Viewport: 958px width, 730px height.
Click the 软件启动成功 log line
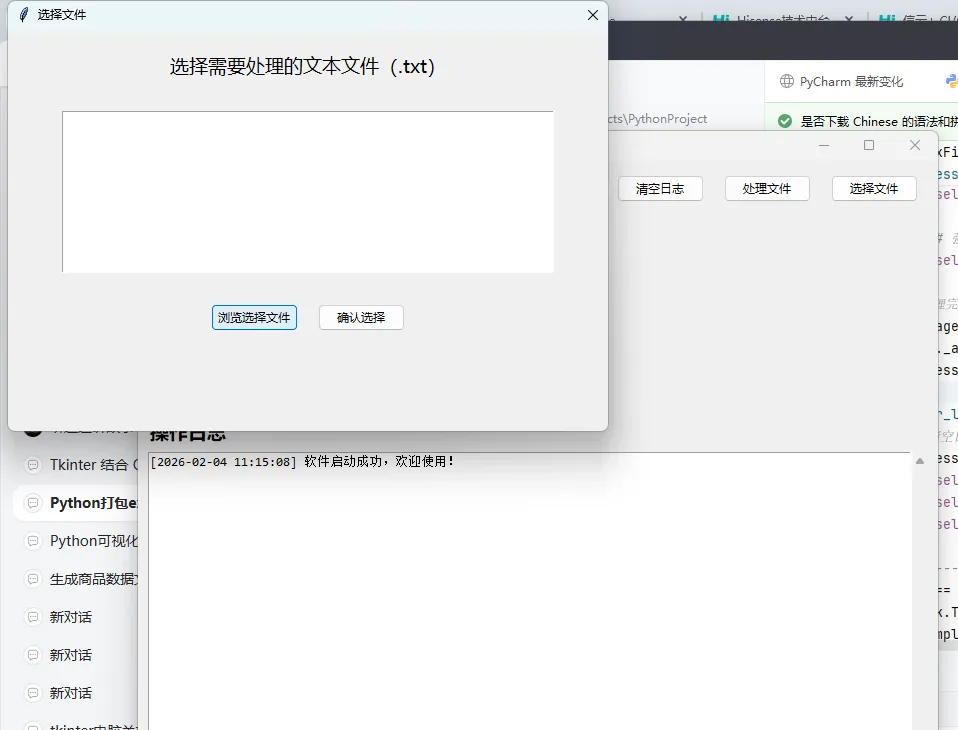(x=302, y=462)
